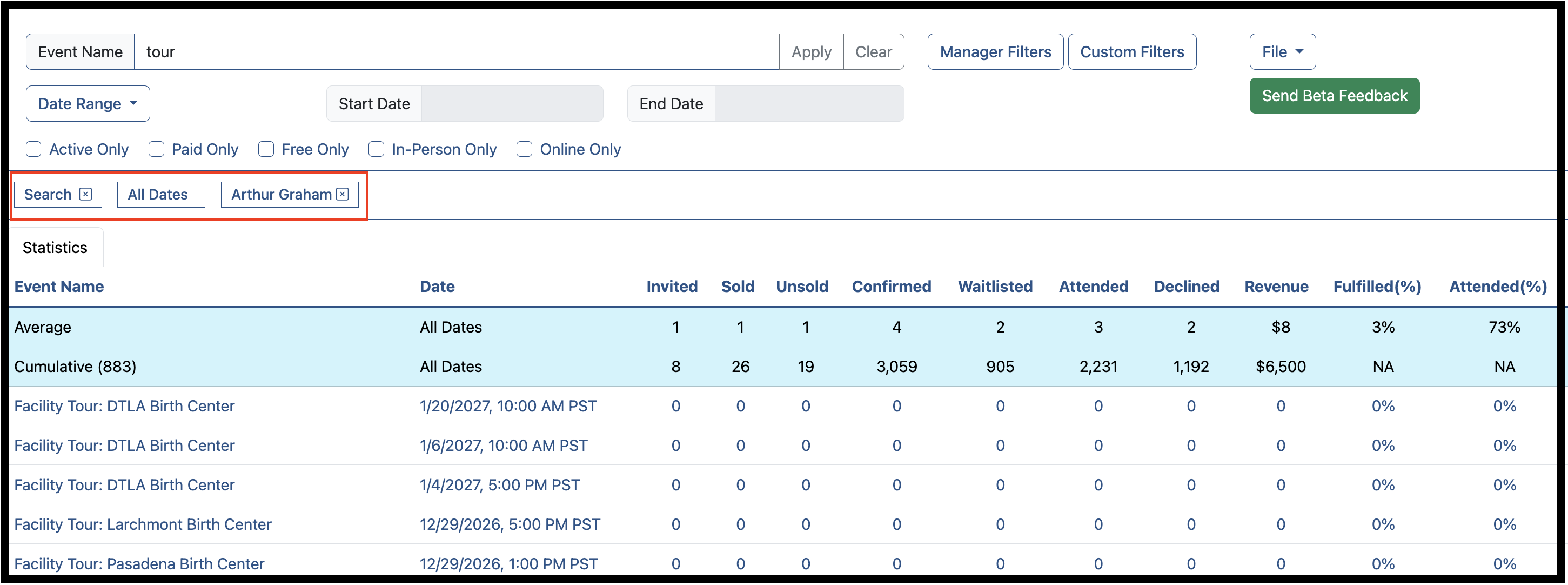Sort by the Fulfilled(%) column header

(1377, 287)
